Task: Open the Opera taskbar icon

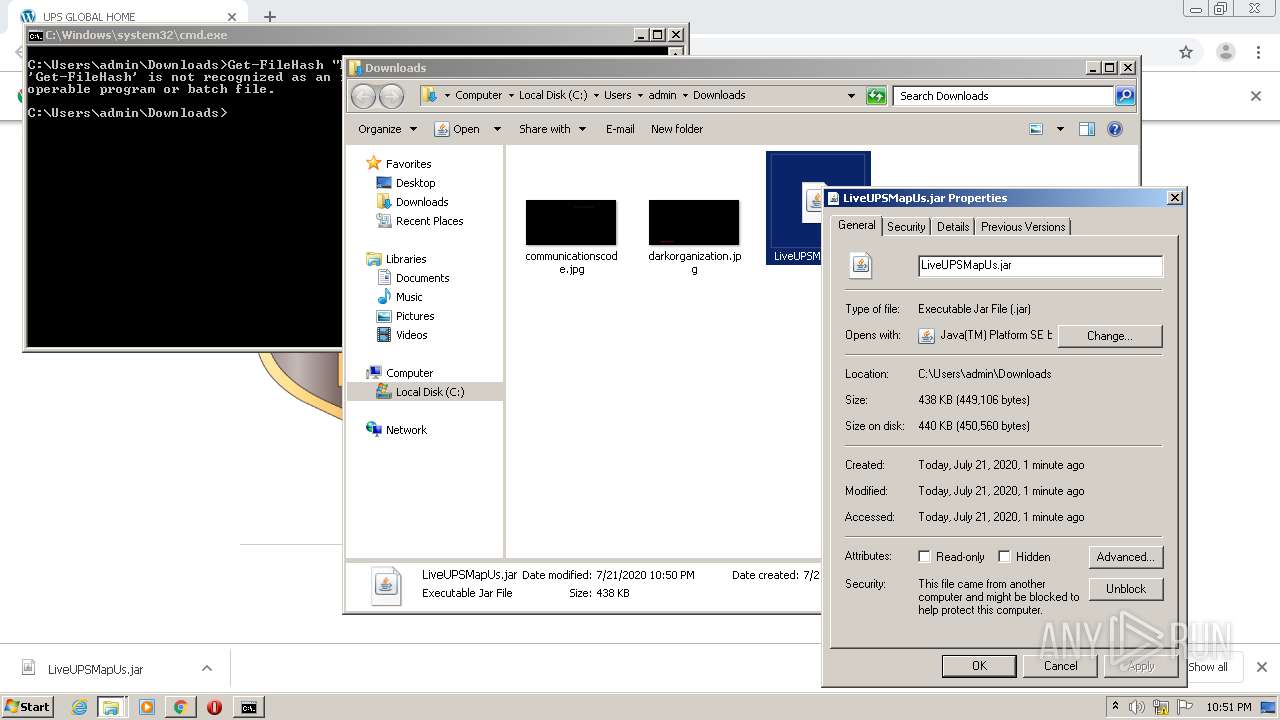Action: click(x=214, y=707)
